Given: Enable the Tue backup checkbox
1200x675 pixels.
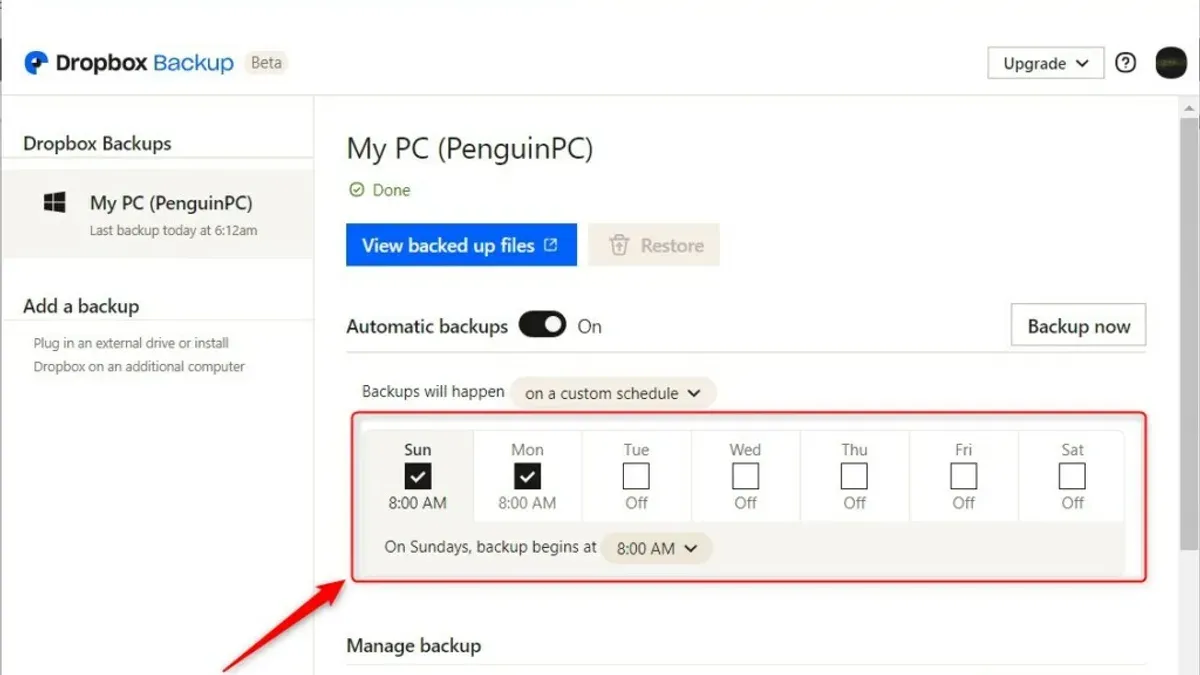Looking at the screenshot, I should (x=636, y=476).
